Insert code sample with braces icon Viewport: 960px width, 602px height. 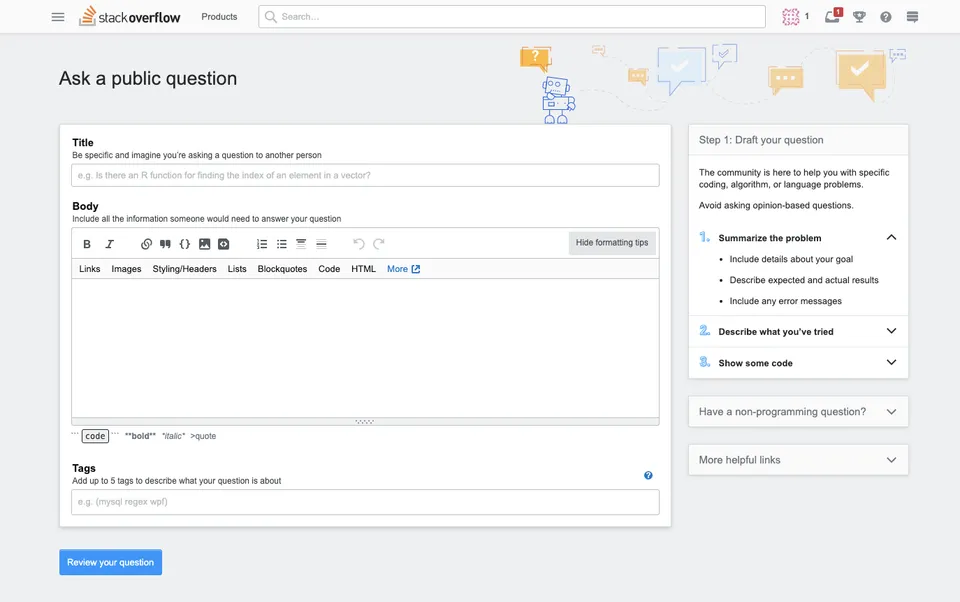click(184, 244)
